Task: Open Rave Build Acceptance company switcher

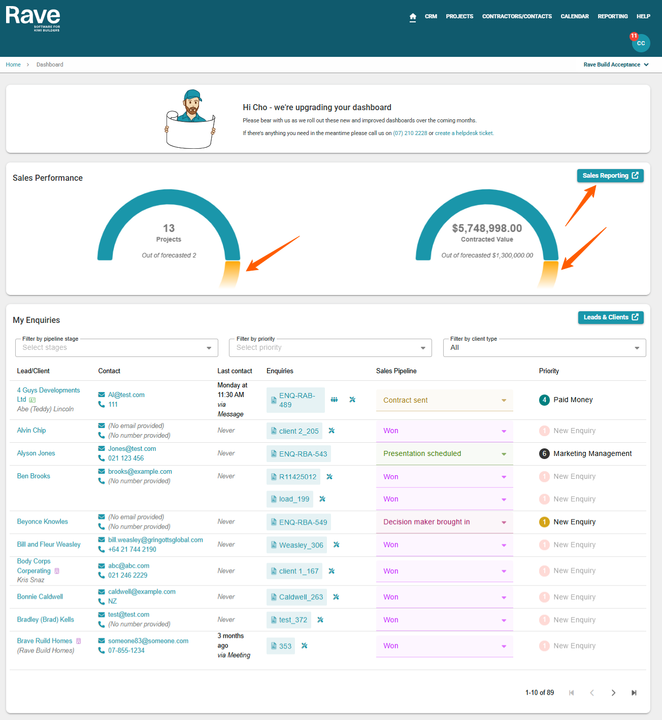Action: 616,65
